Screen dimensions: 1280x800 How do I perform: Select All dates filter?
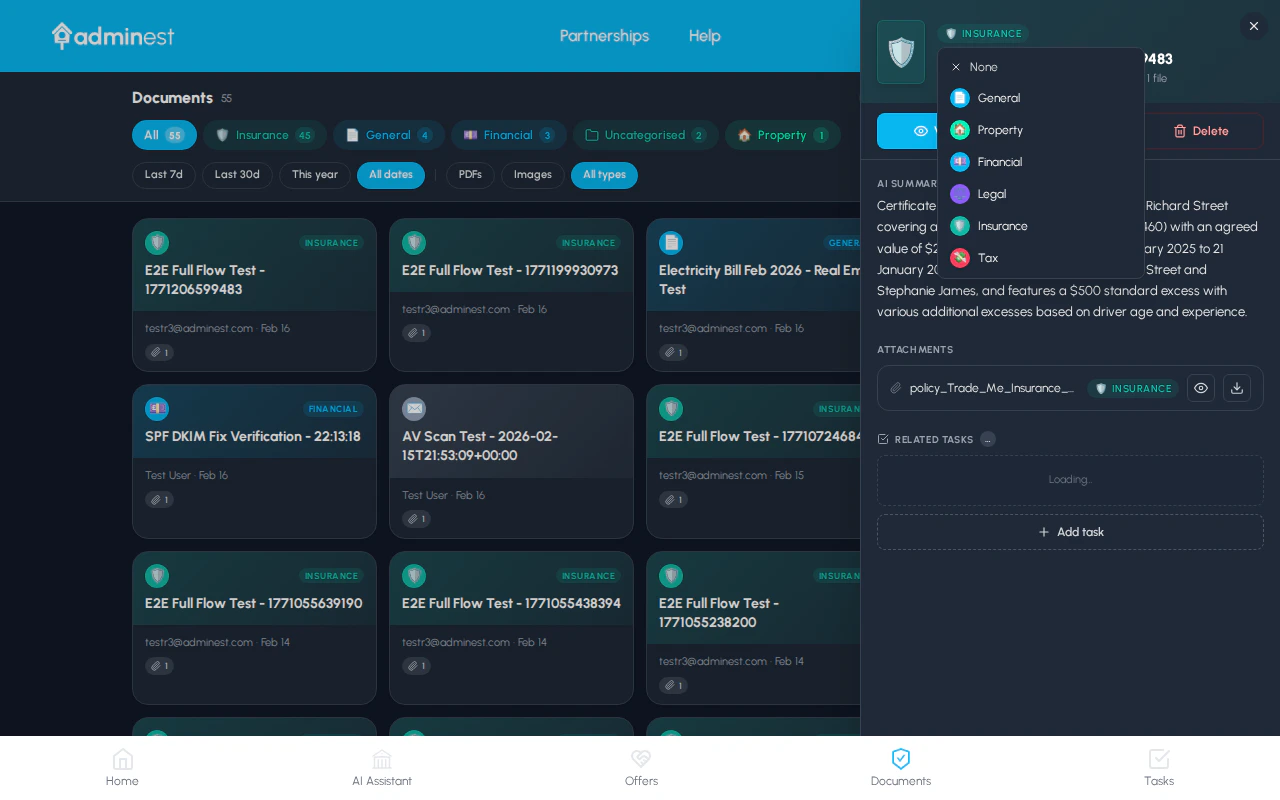click(x=391, y=175)
